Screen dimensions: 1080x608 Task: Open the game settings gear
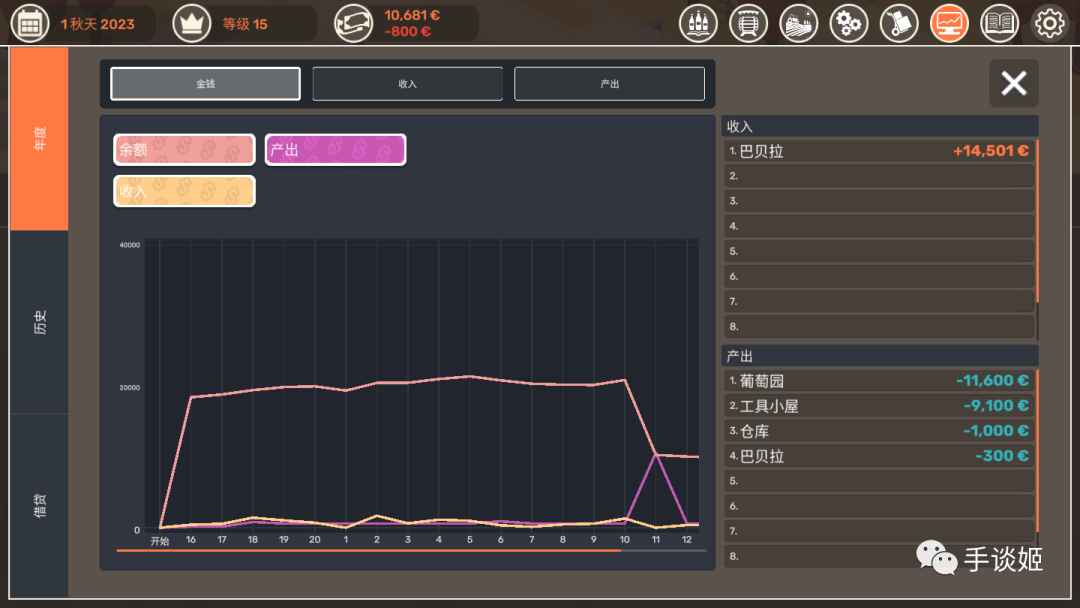pos(1047,22)
